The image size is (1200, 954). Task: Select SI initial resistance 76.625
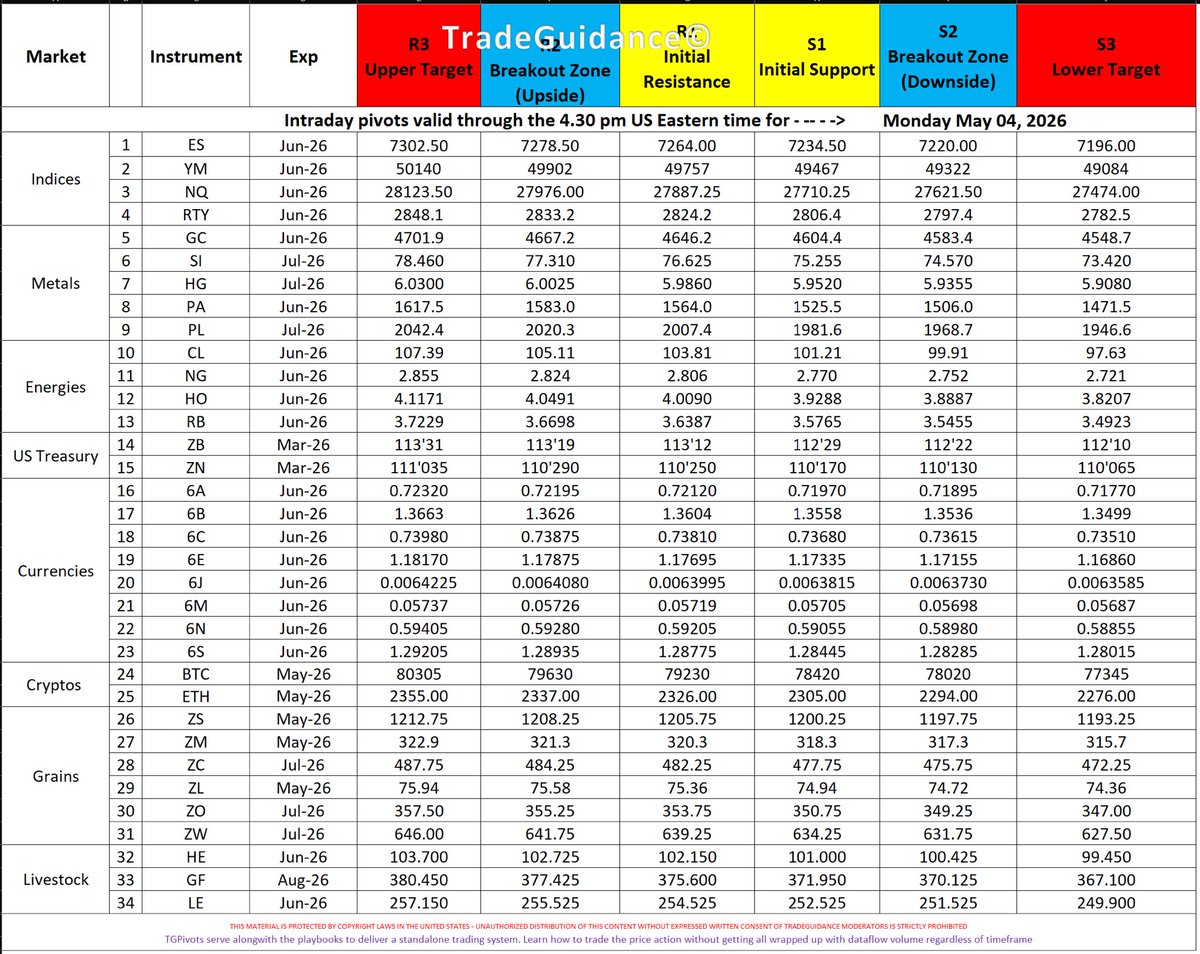(x=686, y=260)
